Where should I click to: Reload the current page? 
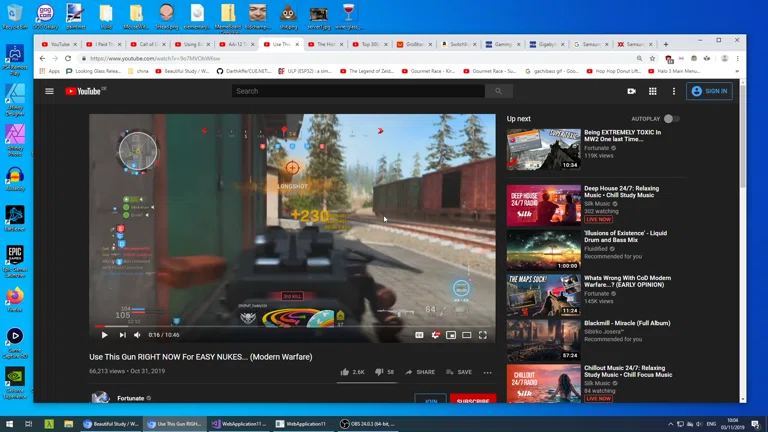68,58
